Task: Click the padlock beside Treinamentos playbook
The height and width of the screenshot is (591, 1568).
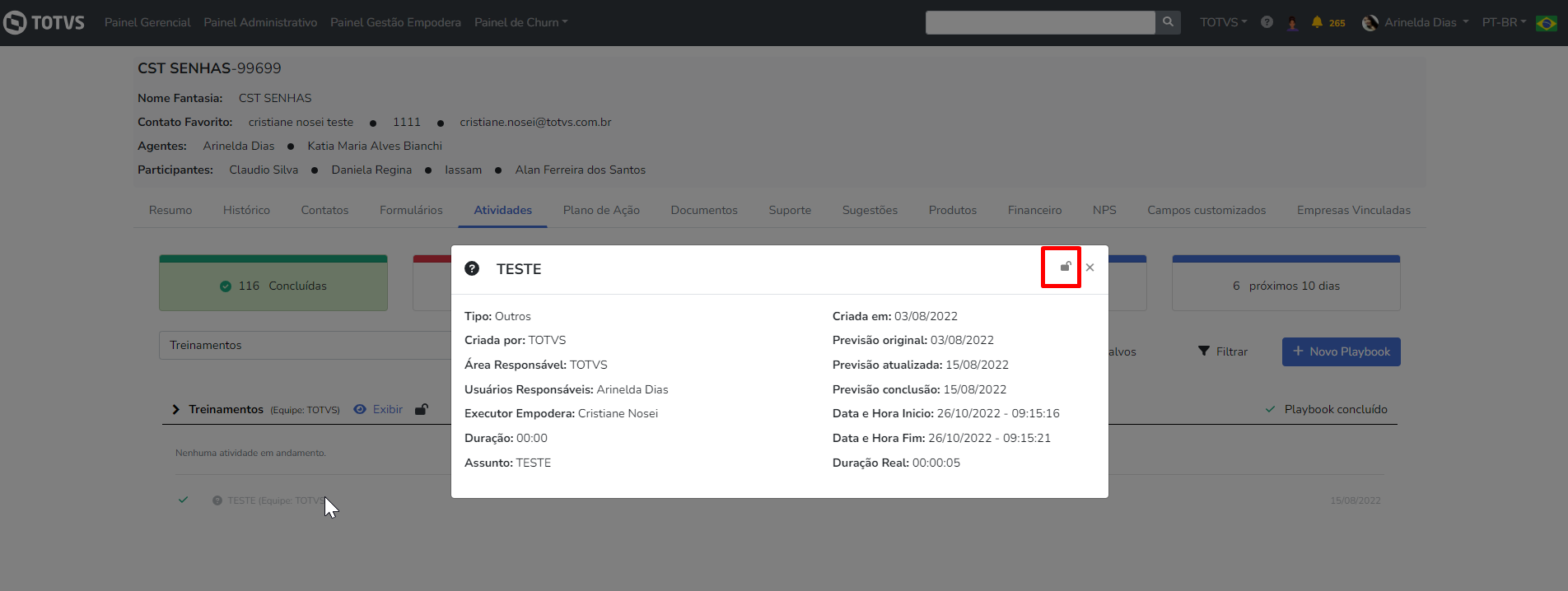Action: (x=421, y=409)
